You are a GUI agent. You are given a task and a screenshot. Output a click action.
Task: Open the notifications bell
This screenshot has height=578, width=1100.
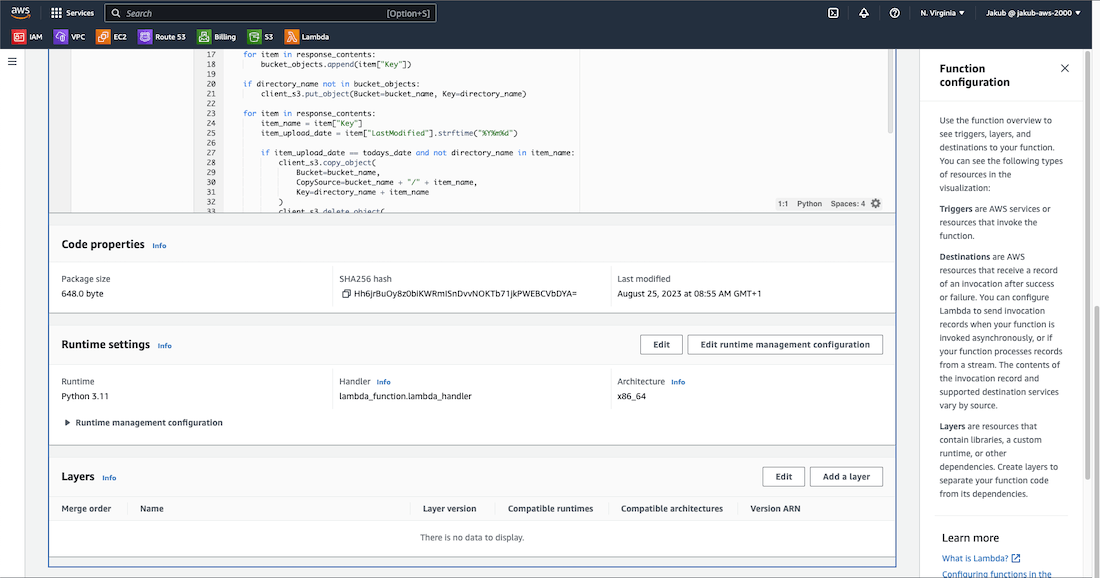tap(863, 13)
